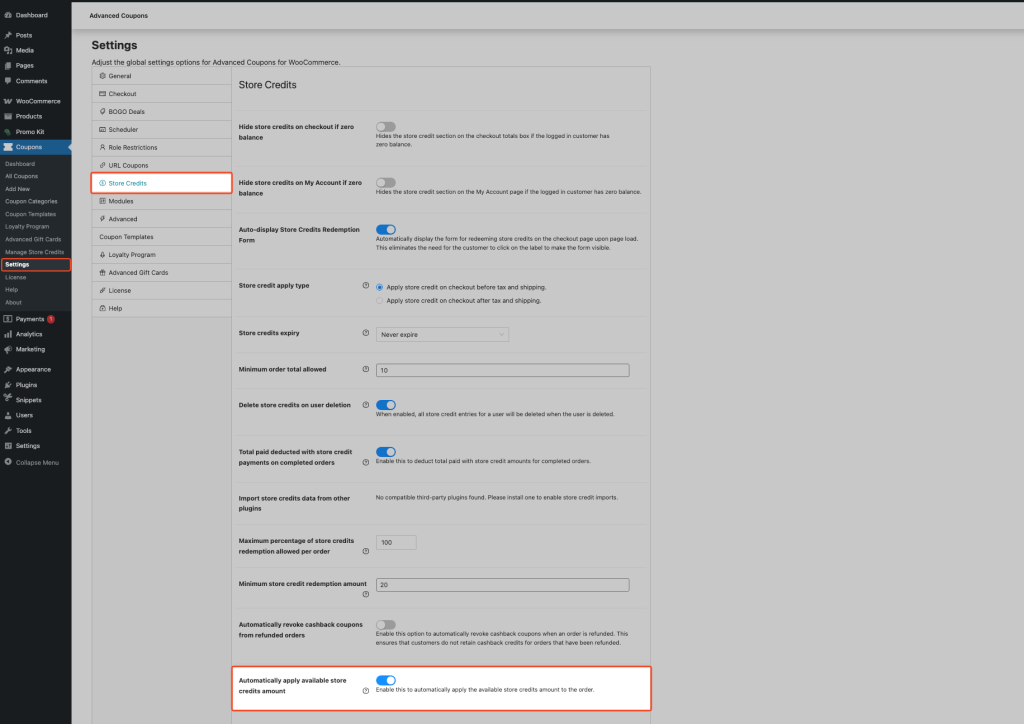The height and width of the screenshot is (724, 1024).
Task: Click the Products box icon
Action: point(8,116)
